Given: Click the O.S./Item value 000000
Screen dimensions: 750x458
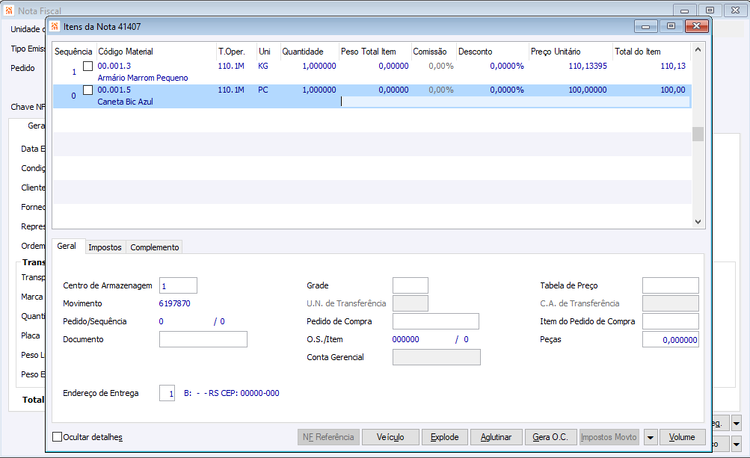Looking at the screenshot, I should tap(406, 339).
